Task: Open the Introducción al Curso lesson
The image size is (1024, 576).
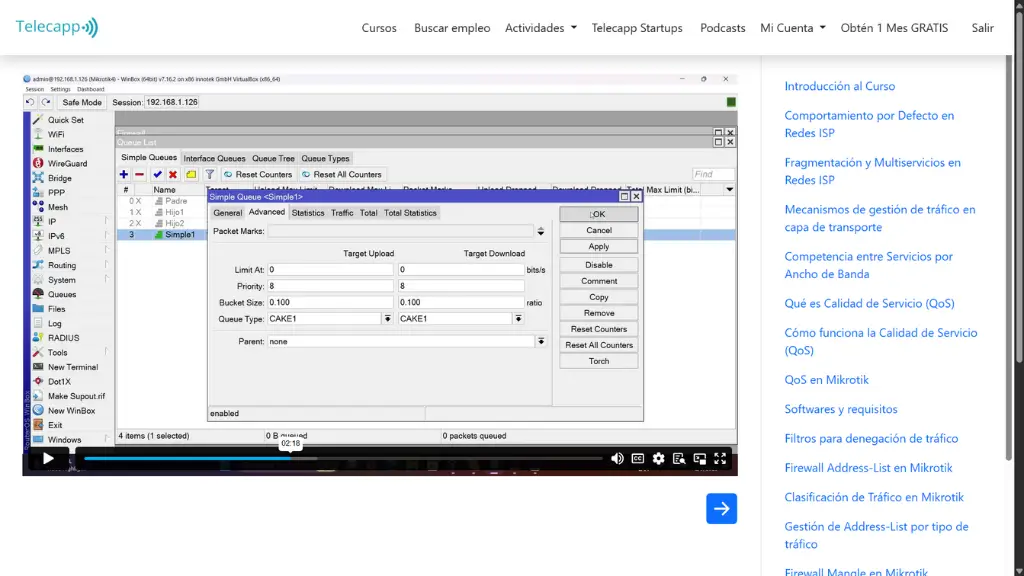Action: pos(839,86)
